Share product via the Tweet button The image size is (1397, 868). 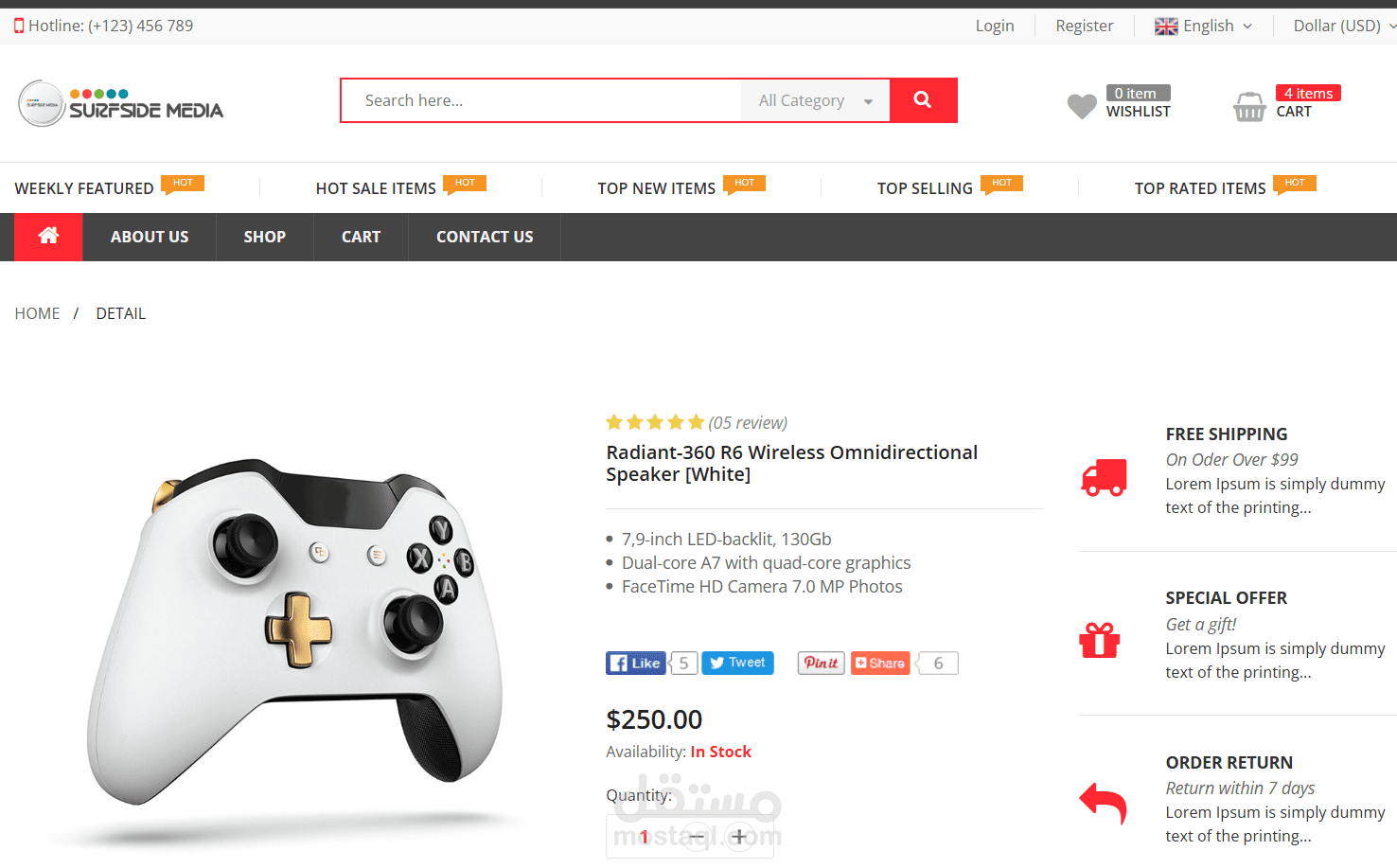pyautogui.click(x=738, y=663)
